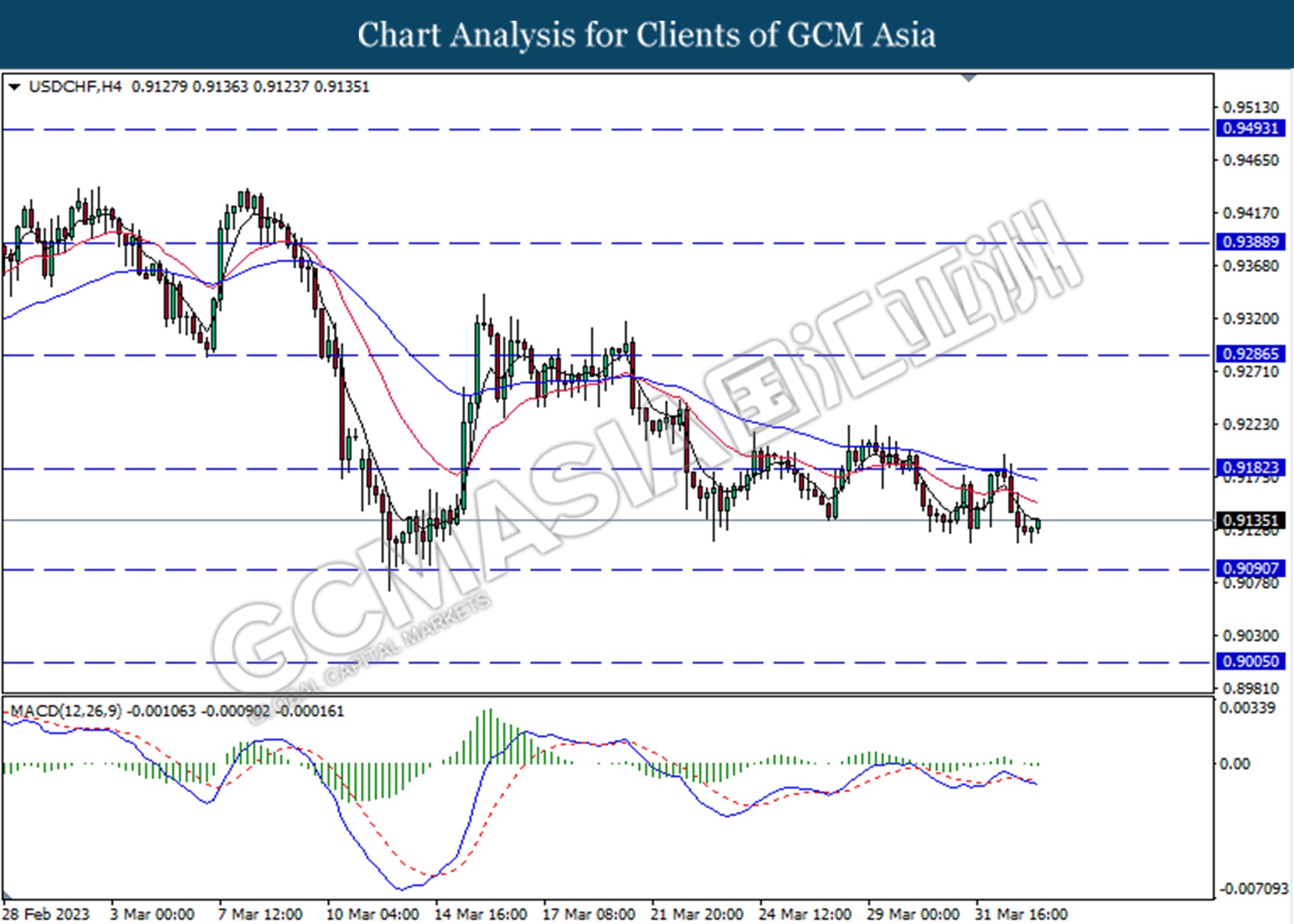Click the 31 Mar 16:00 time label
Image resolution: width=1294 pixels, height=924 pixels.
coord(1022,914)
